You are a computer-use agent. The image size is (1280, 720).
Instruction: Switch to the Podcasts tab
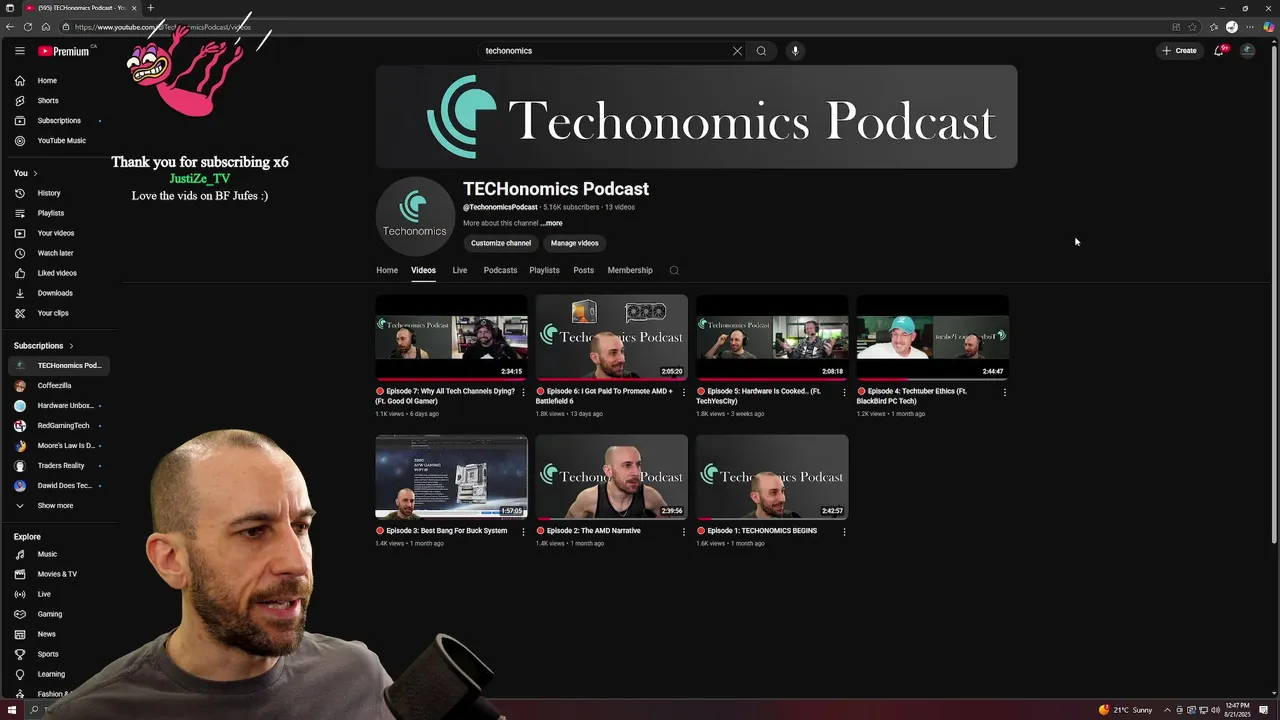500,270
